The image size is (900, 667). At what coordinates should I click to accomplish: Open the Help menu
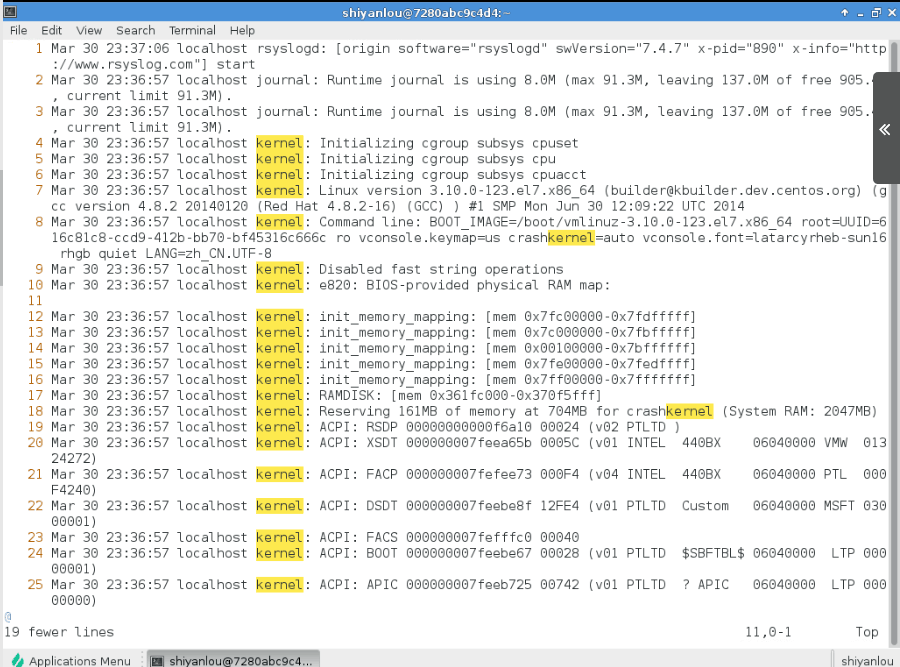tap(242, 30)
